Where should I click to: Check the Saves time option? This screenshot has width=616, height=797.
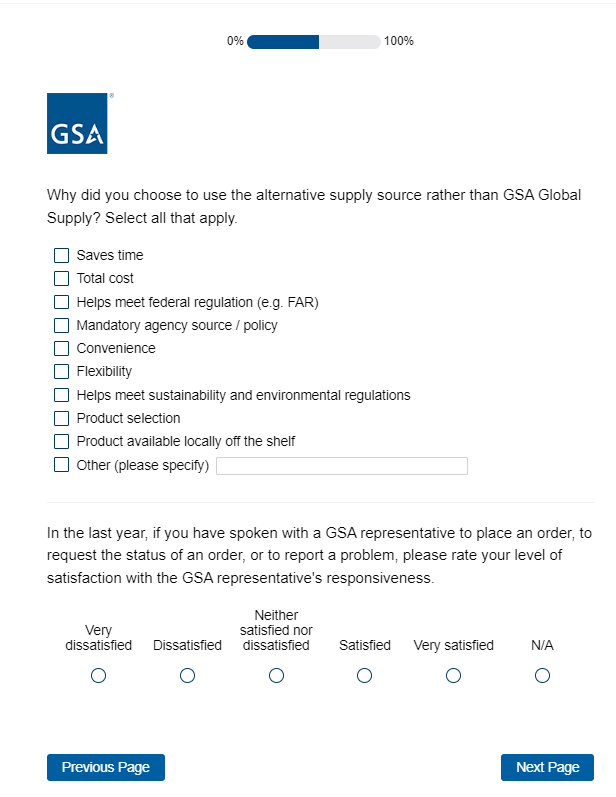62,255
